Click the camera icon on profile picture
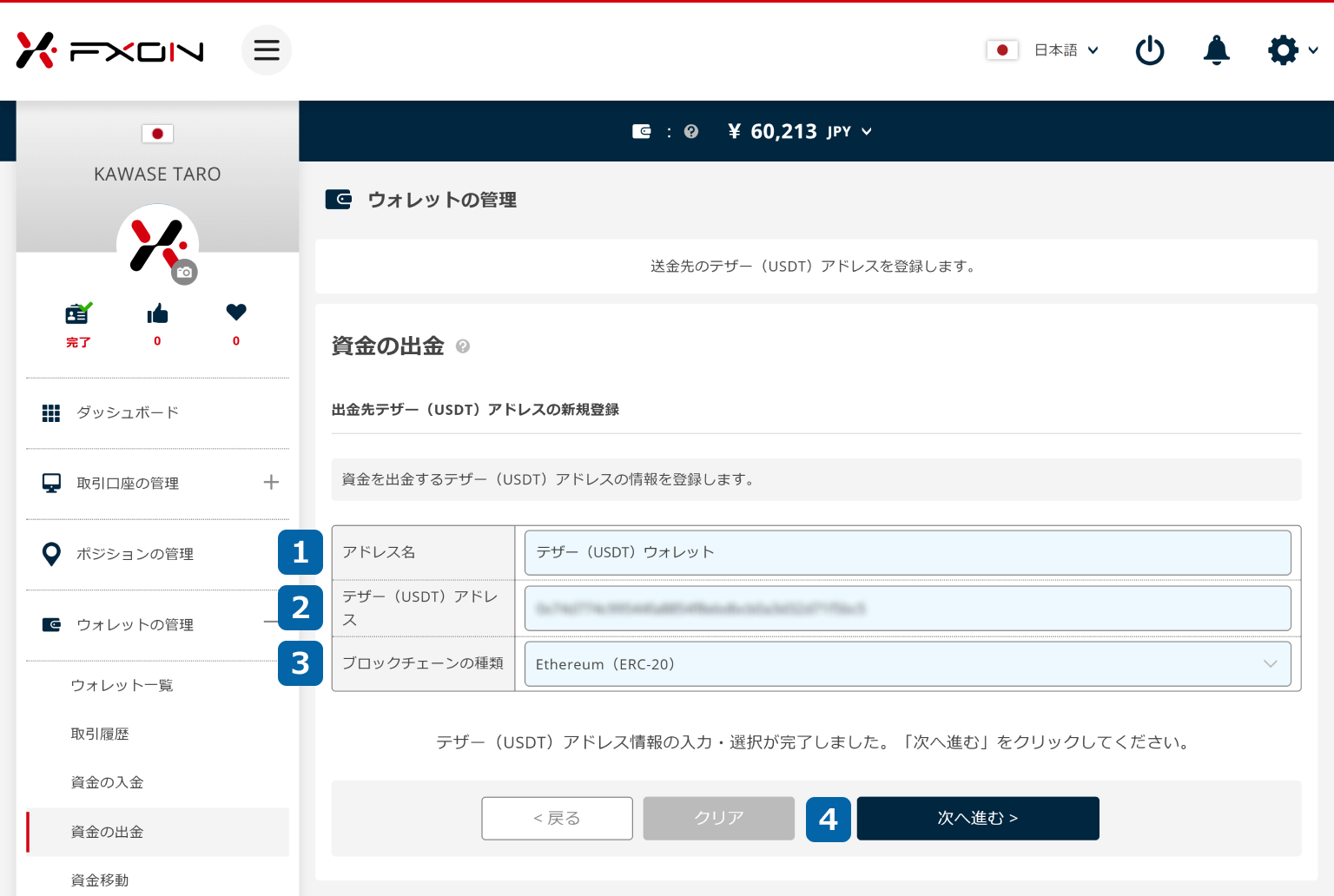The image size is (1334, 896). coord(184,272)
